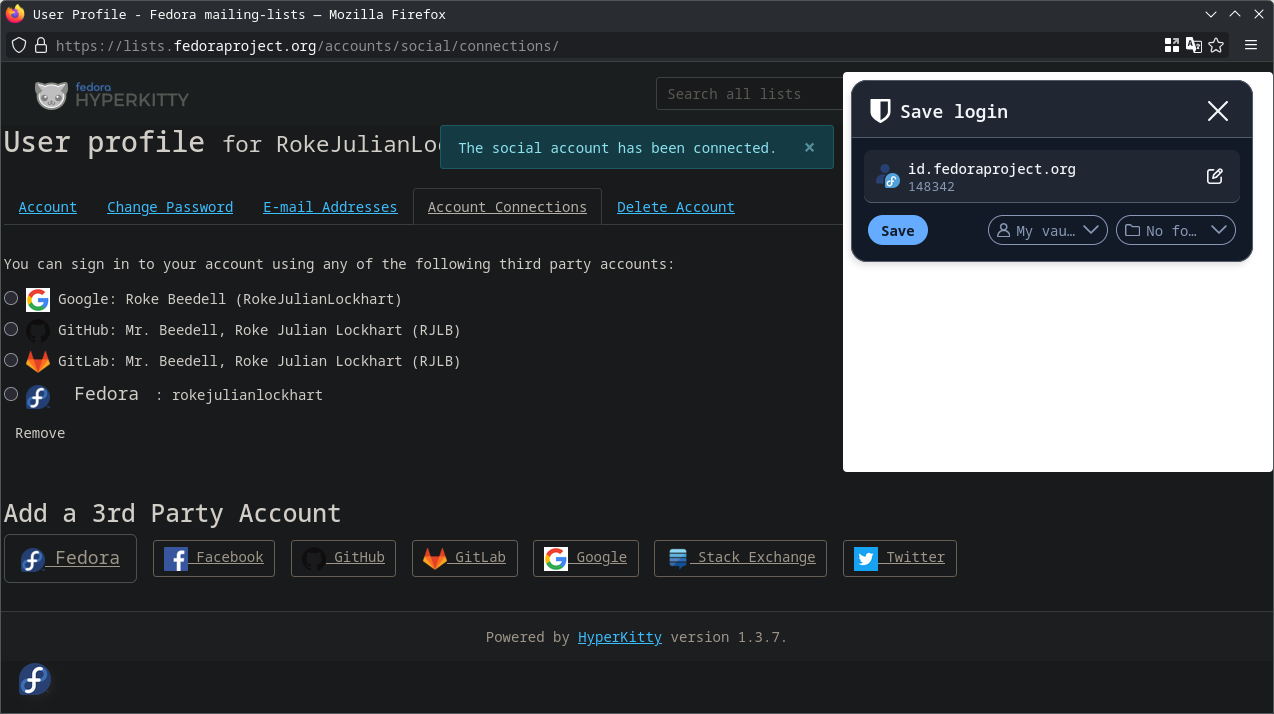This screenshot has width=1274, height=714.
Task: Add a Facebook third party account
Action: (x=214, y=558)
